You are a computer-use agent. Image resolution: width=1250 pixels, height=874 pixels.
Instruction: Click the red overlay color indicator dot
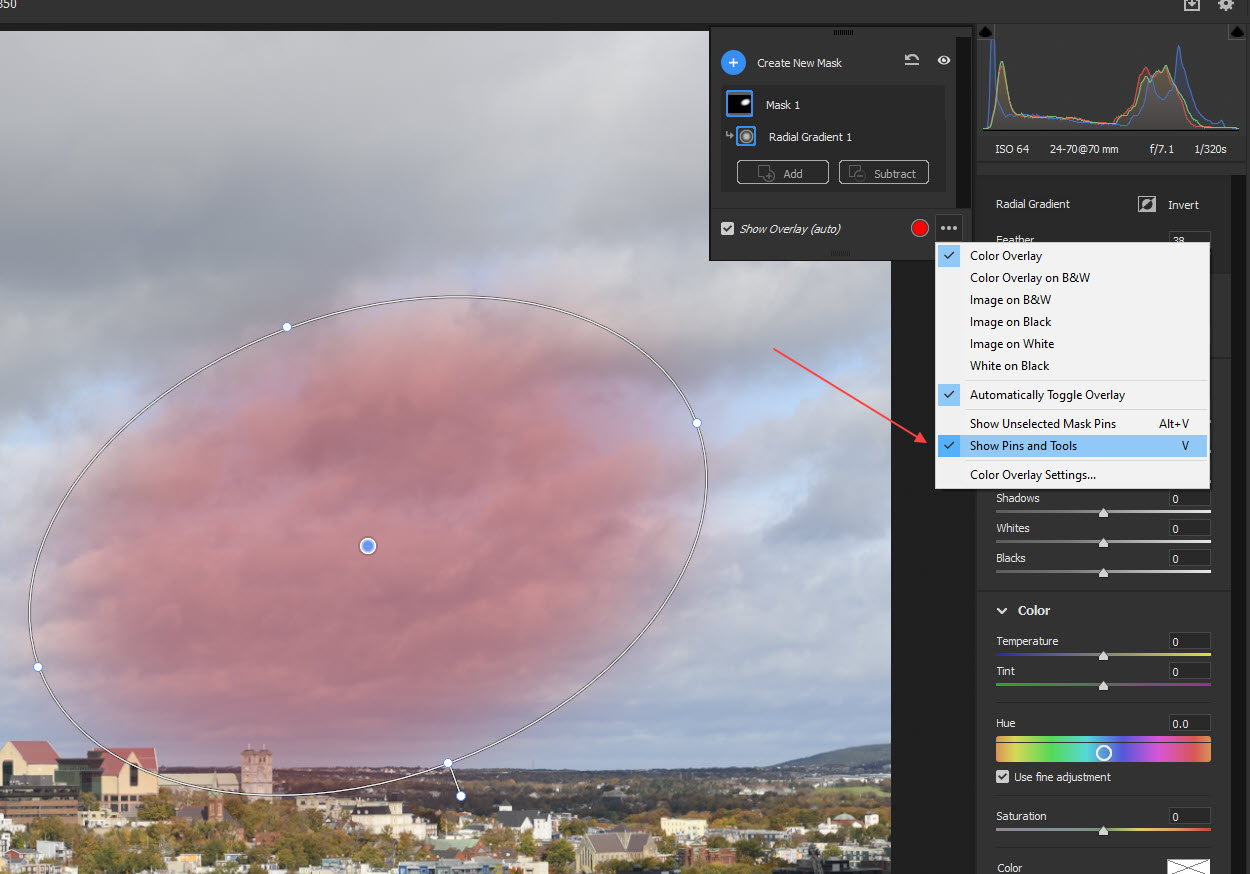click(x=919, y=227)
